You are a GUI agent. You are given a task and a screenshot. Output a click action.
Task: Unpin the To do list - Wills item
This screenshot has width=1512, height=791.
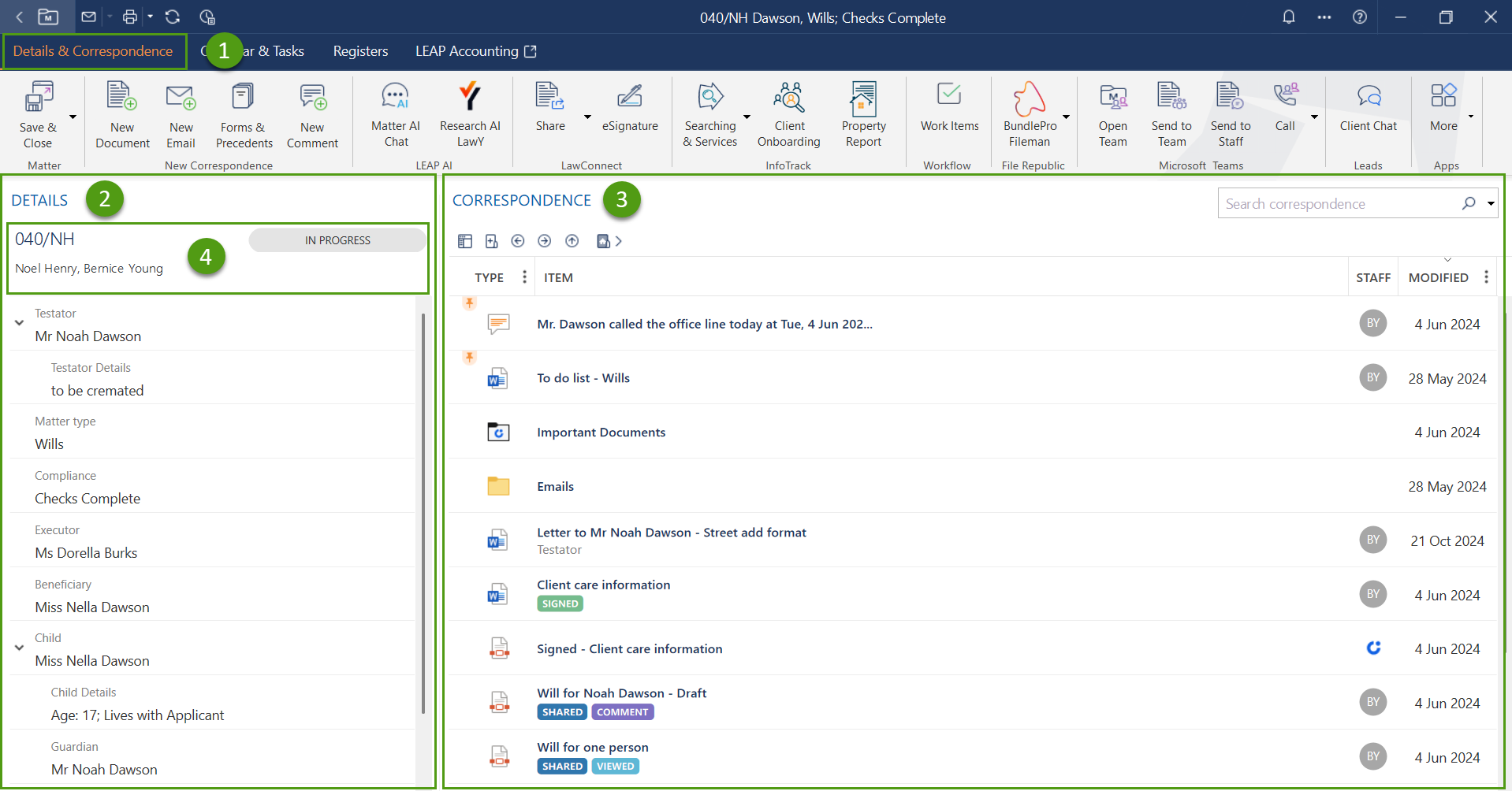click(x=470, y=358)
